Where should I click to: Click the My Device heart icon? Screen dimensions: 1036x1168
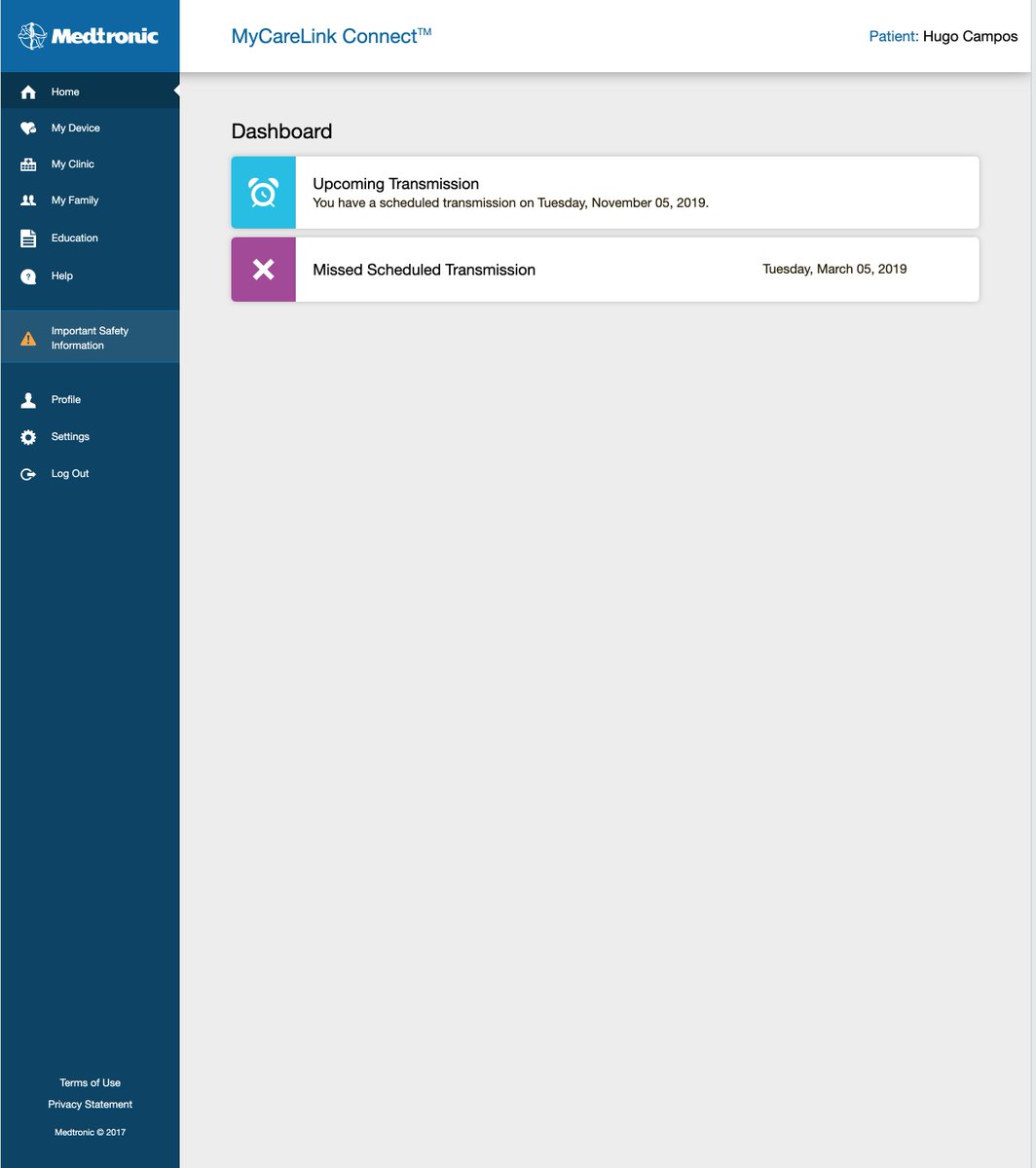pos(28,128)
